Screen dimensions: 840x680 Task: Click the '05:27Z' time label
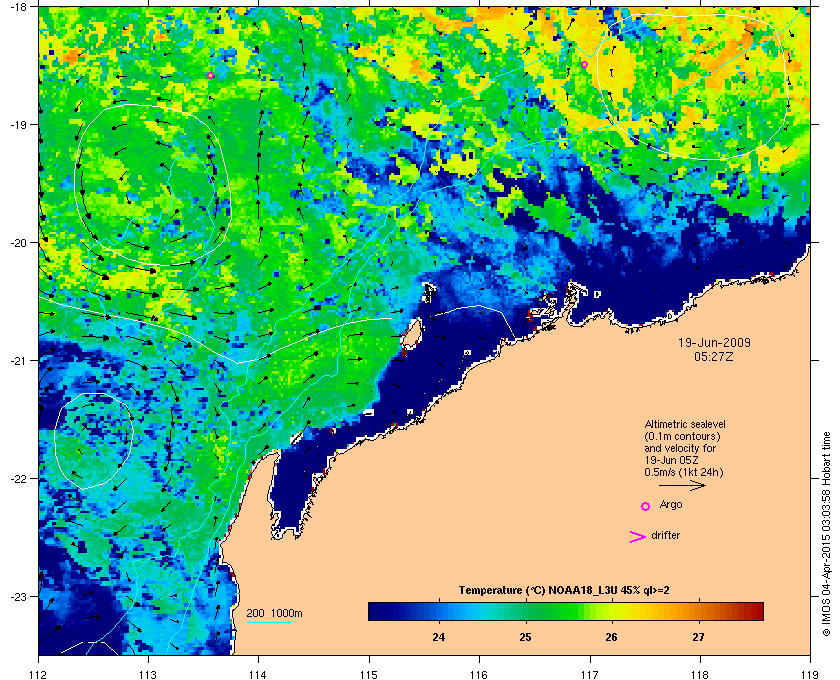tap(714, 356)
